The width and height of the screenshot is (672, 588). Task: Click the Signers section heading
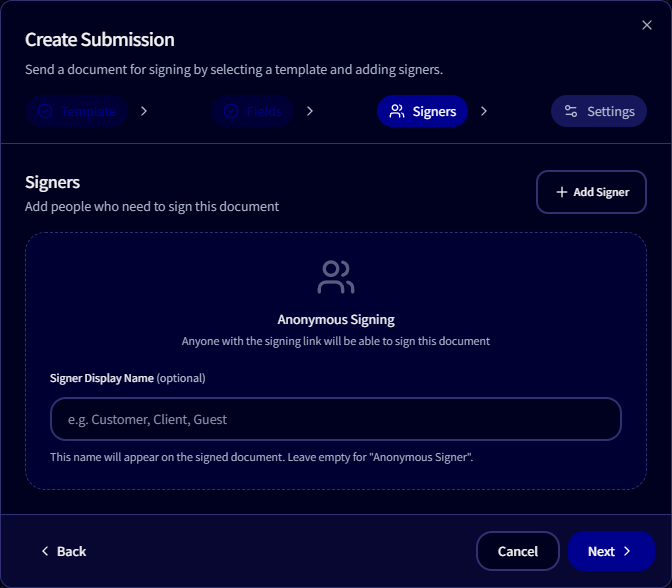point(52,183)
